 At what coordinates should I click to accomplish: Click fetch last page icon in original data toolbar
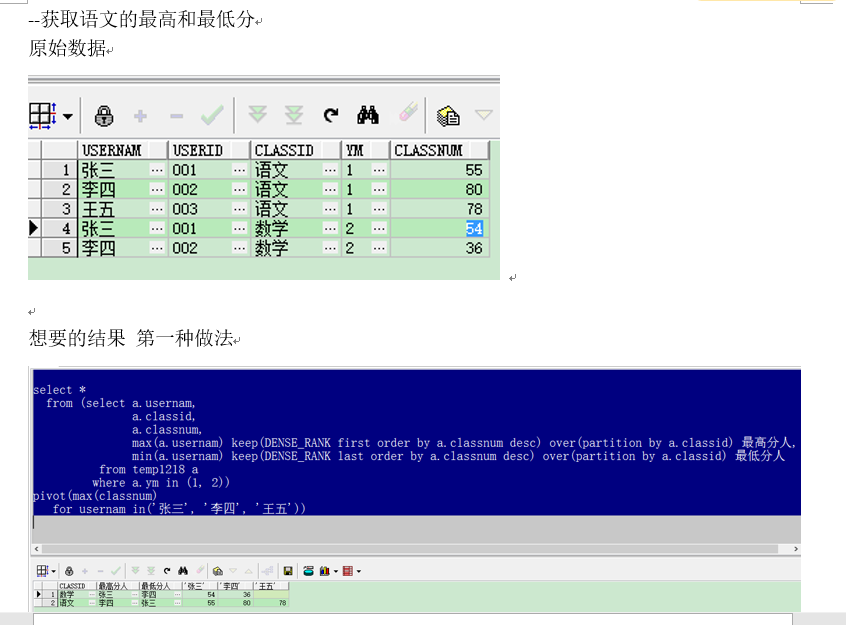294,115
